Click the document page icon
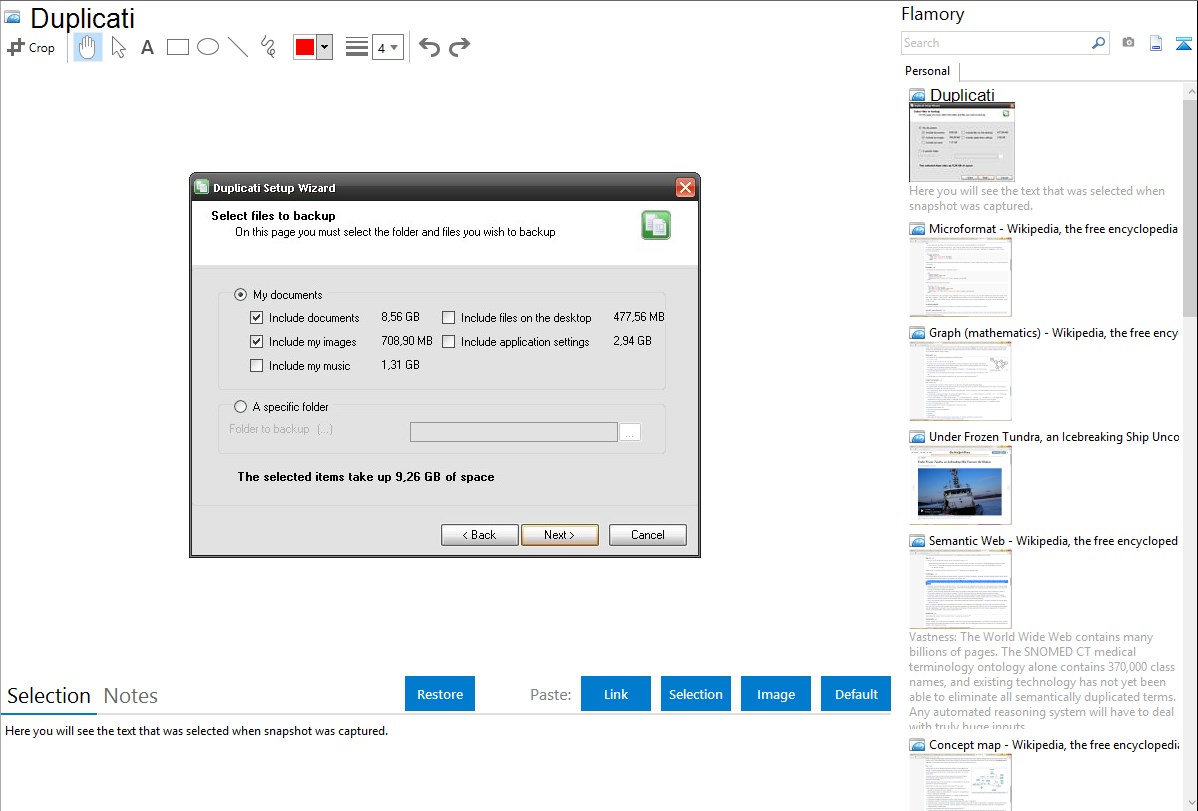Image resolution: width=1198 pixels, height=811 pixels. 1156,43
